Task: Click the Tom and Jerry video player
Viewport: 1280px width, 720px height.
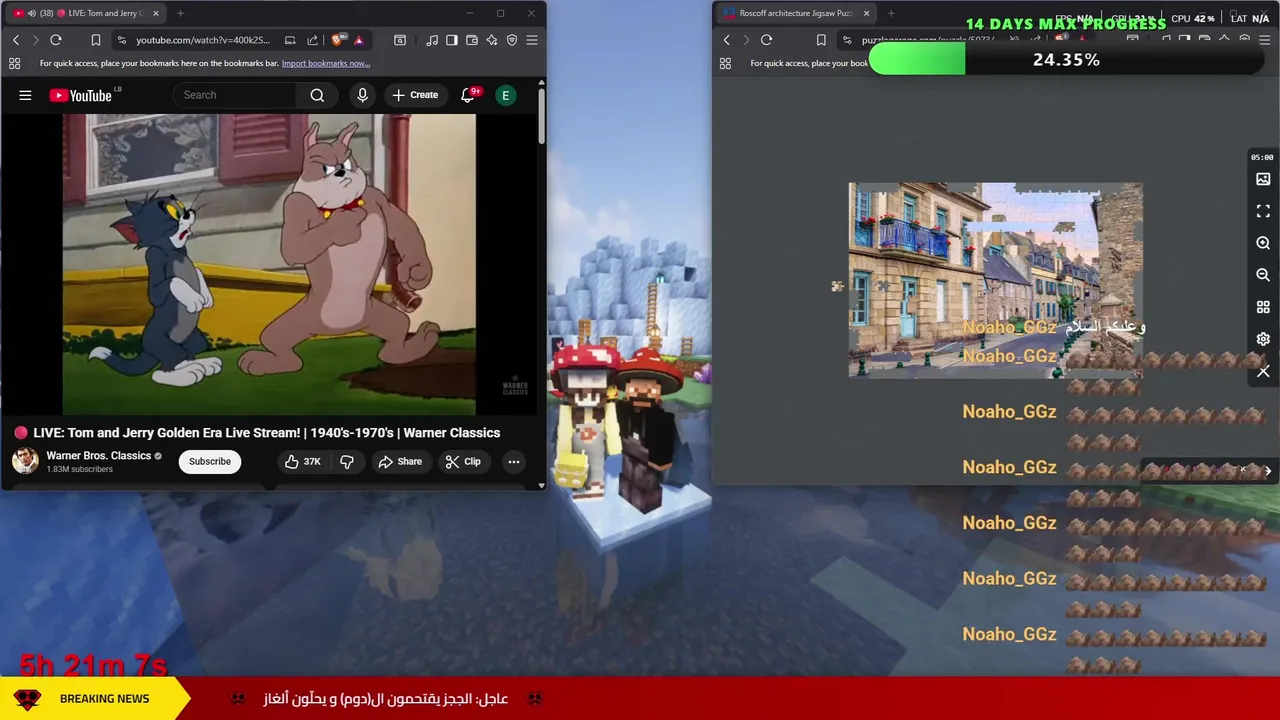Action: tap(269, 264)
